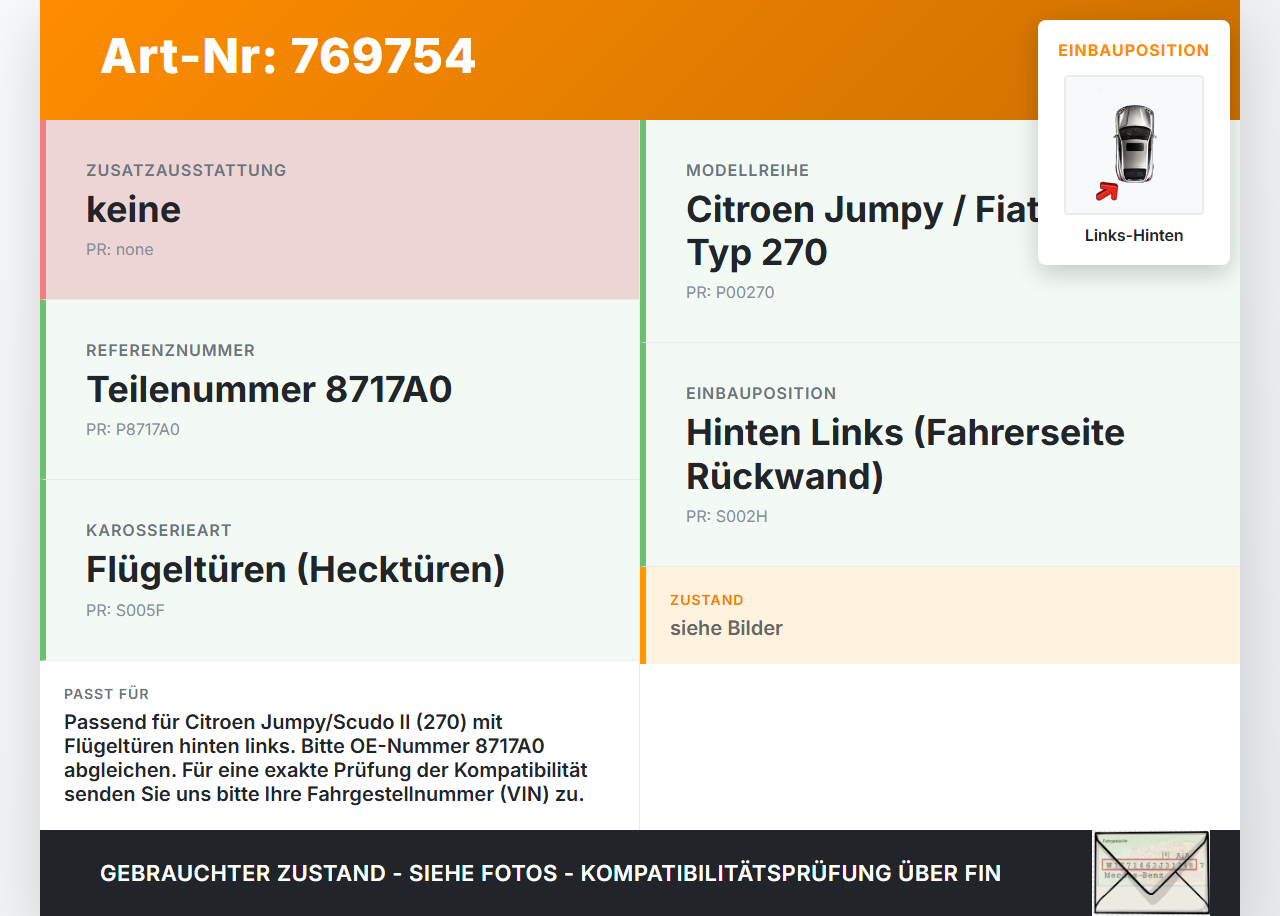Image resolution: width=1280 pixels, height=916 pixels.
Task: Select the REFERENZNUMMER label
Action: [x=171, y=350]
